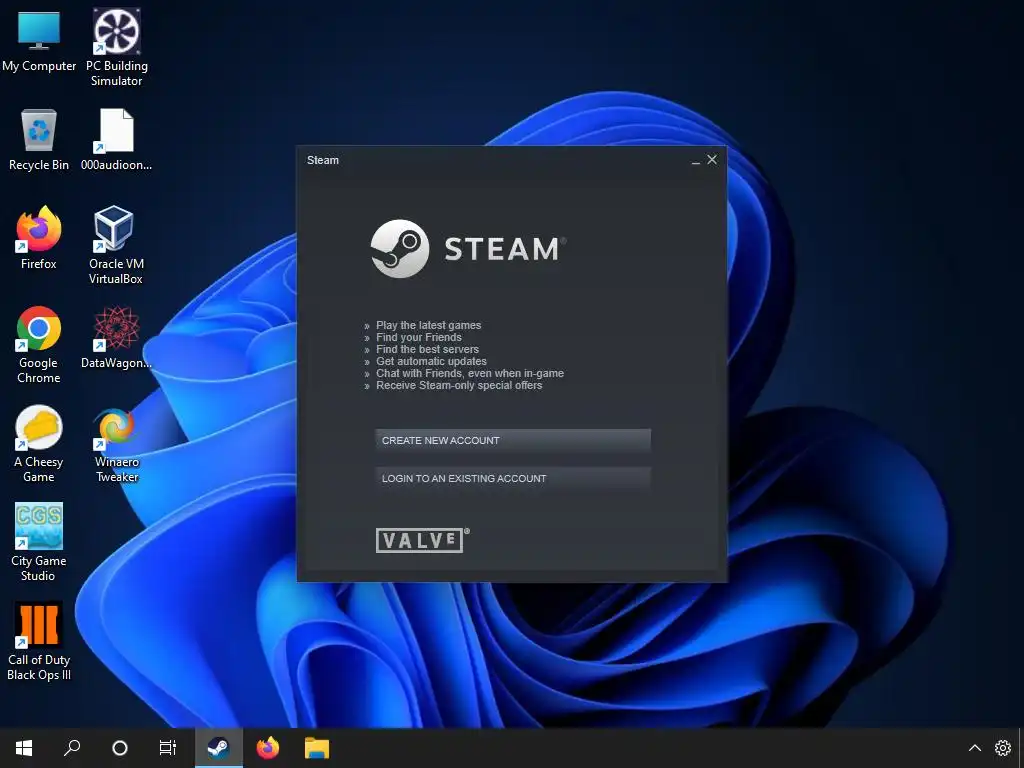The width and height of the screenshot is (1024, 768).
Task: Click the 'Get automatic updates' line
Action: click(x=431, y=361)
